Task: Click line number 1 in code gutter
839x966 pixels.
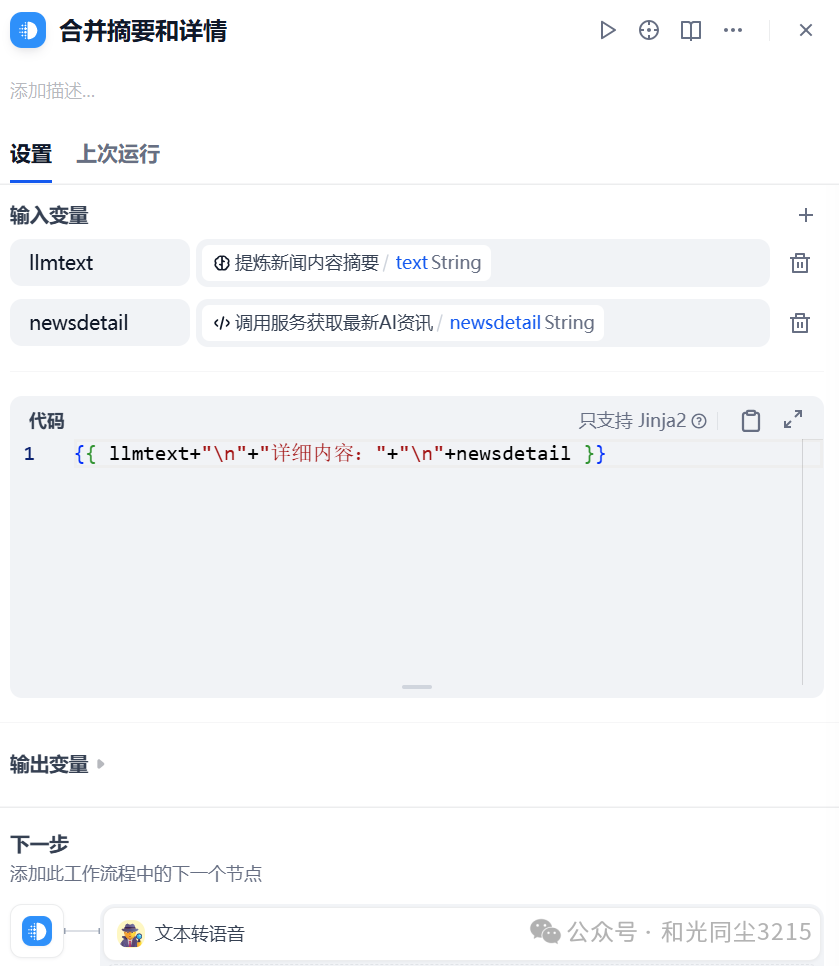Action: point(29,454)
